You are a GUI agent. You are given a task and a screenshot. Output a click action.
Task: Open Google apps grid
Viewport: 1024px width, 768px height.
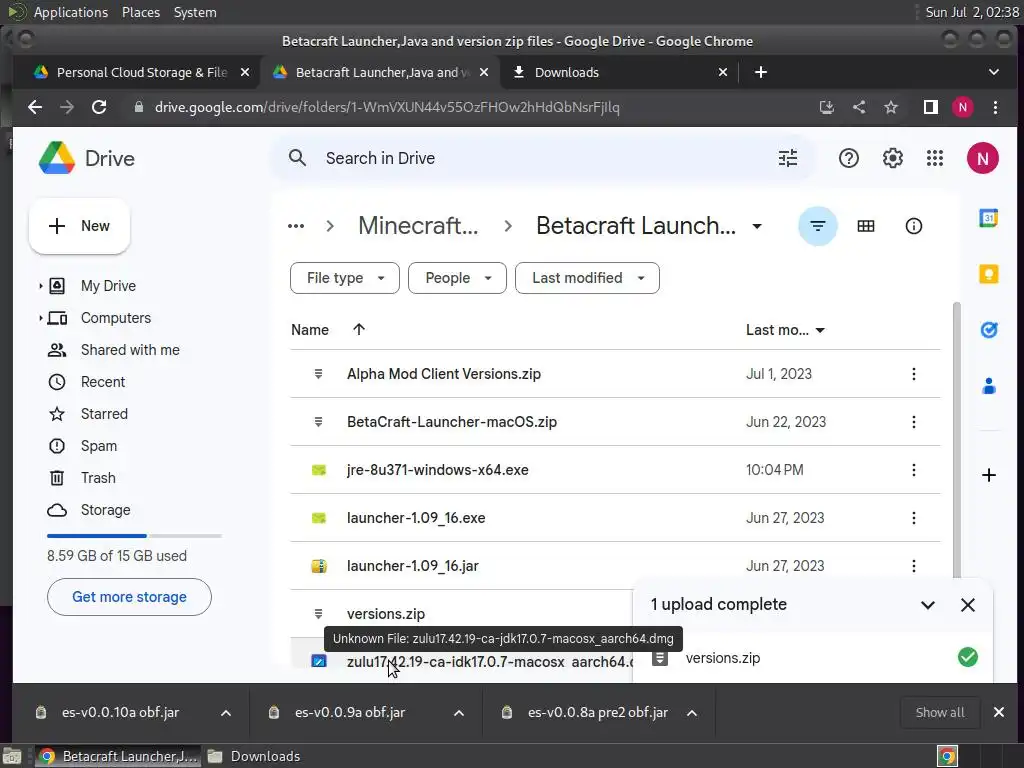pos(935,158)
